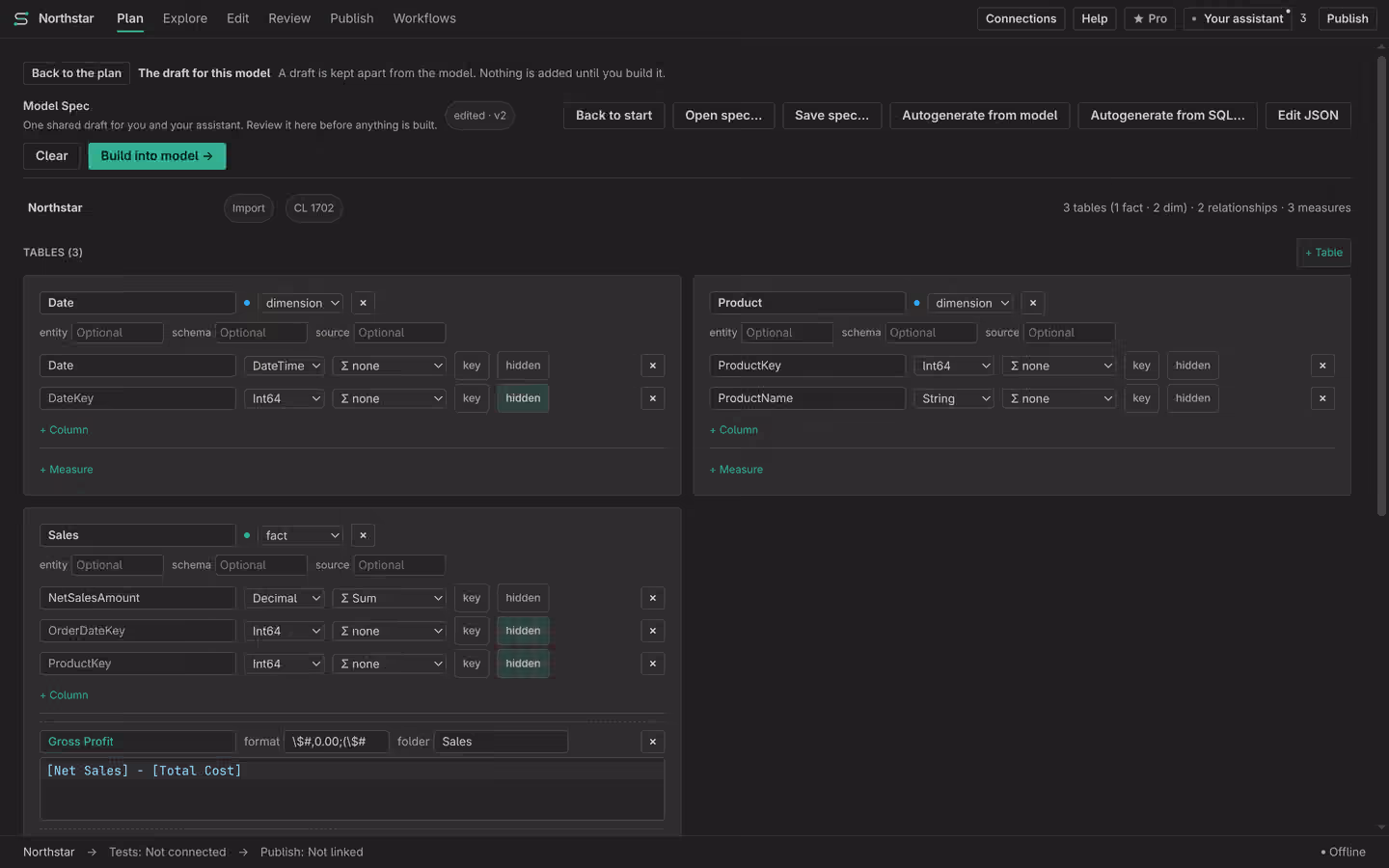The height and width of the screenshot is (868, 1389).
Task: Delete the ProductKey column in Sales table
Action: click(653, 664)
